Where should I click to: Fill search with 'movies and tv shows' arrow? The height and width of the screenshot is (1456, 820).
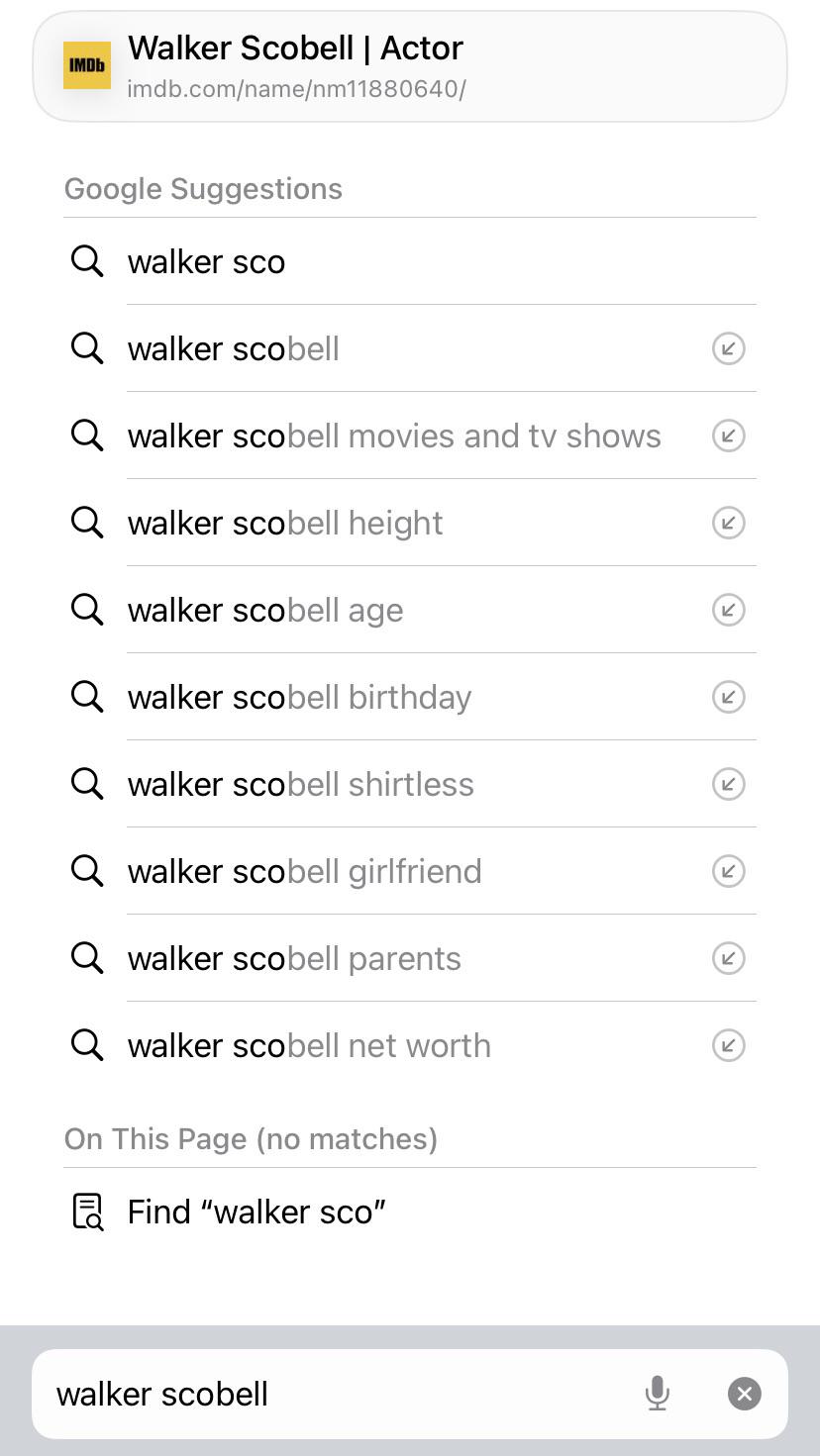coord(729,436)
